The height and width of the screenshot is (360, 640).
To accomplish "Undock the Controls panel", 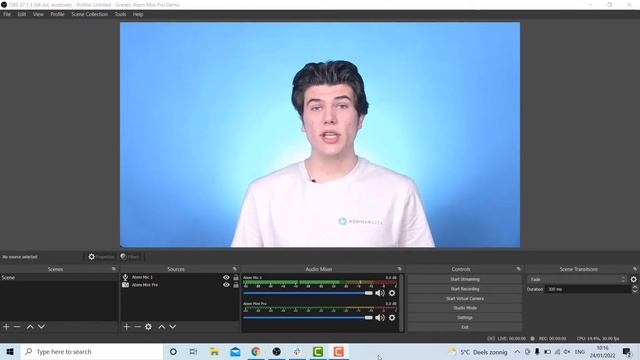I will (518, 269).
